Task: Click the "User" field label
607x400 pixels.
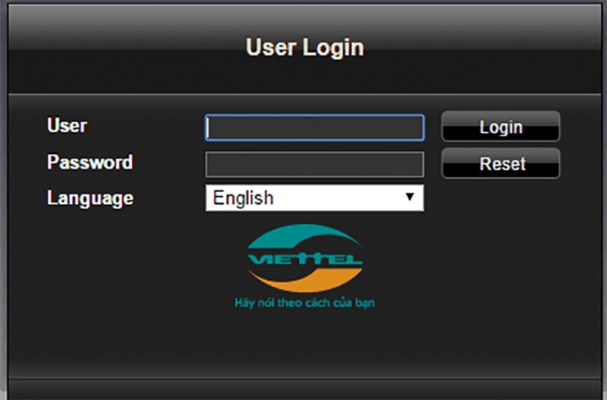Action: (x=67, y=126)
